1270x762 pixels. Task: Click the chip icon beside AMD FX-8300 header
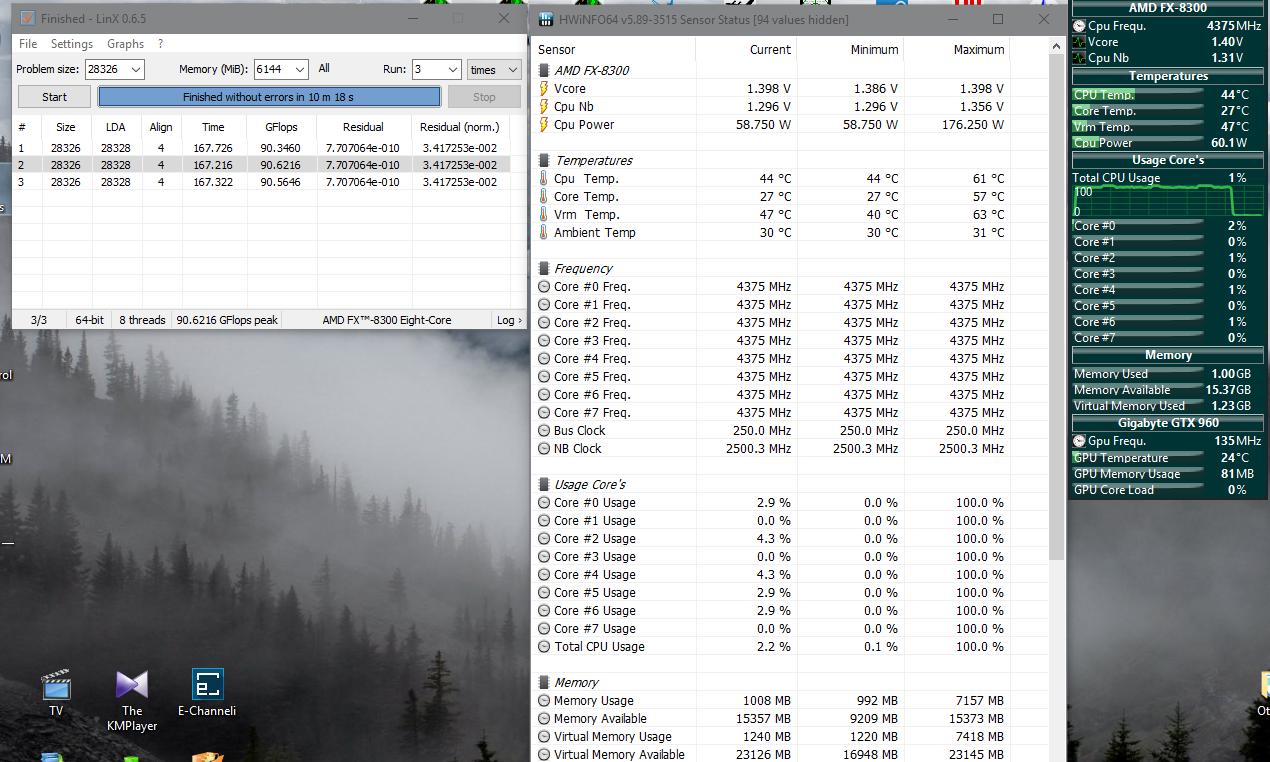[544, 71]
